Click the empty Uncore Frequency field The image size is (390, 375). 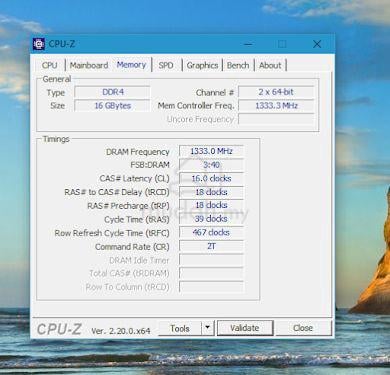(x=276, y=119)
